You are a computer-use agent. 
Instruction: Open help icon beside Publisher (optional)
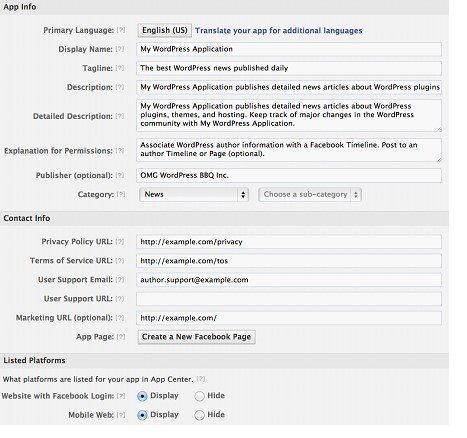coord(120,175)
